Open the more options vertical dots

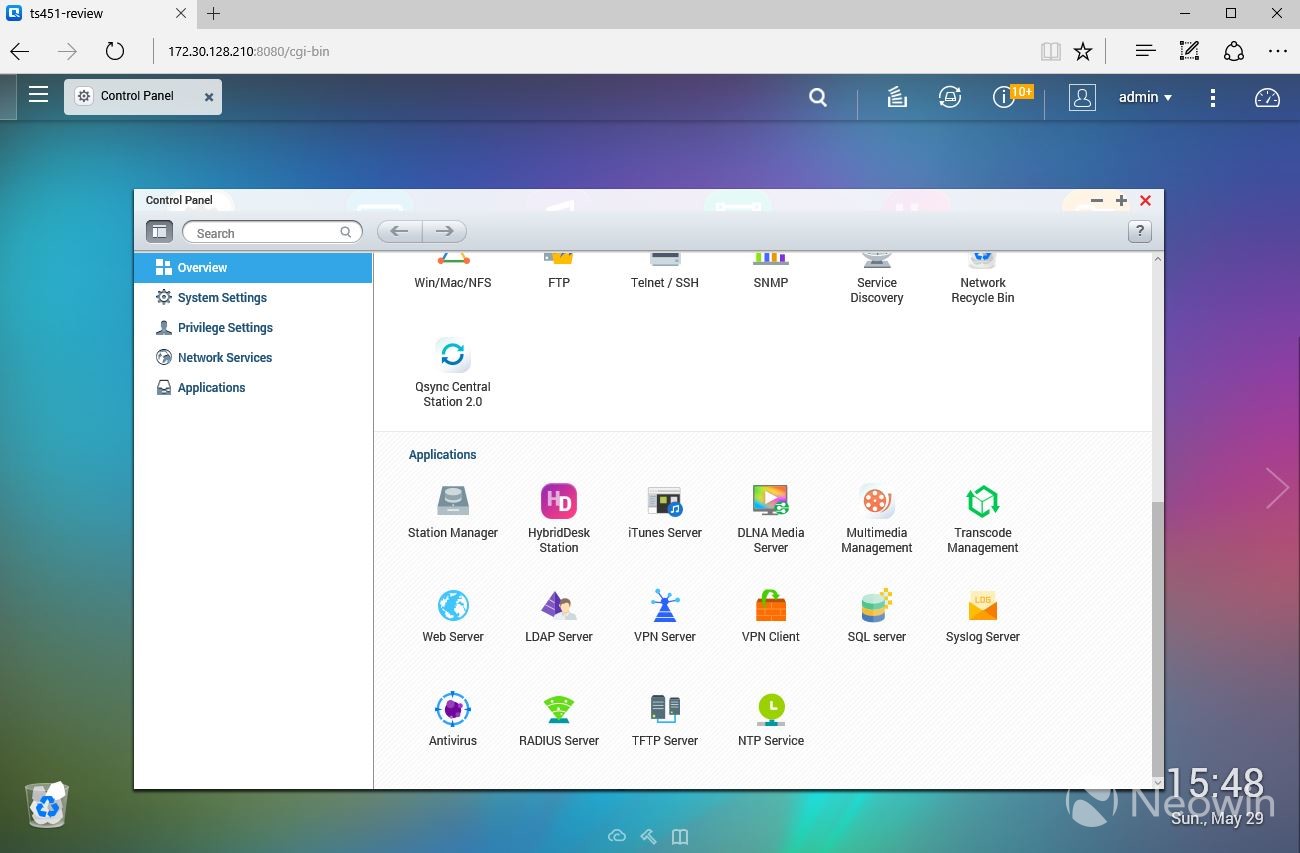[x=1212, y=97]
